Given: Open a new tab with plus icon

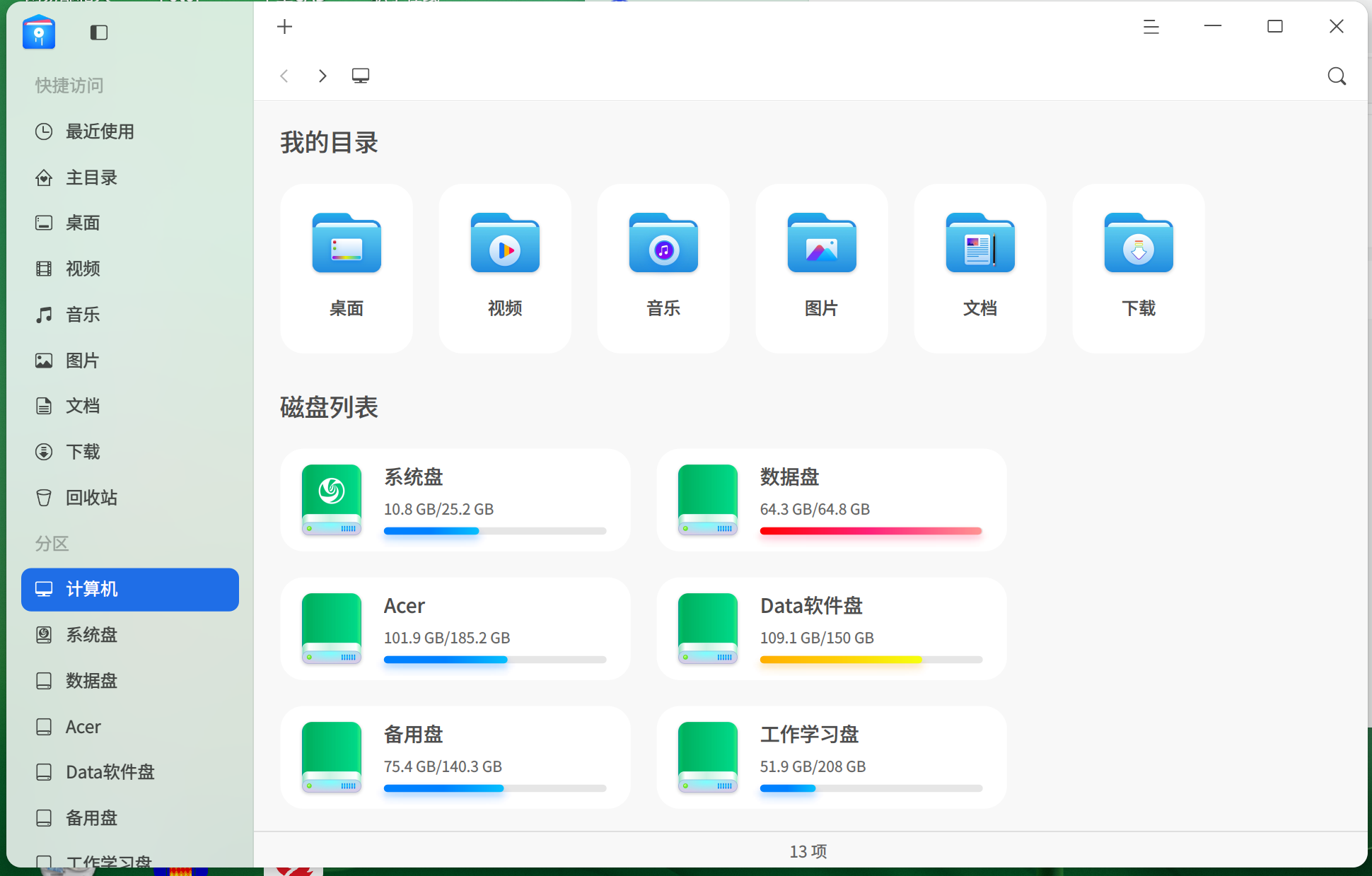Looking at the screenshot, I should pyautogui.click(x=284, y=27).
